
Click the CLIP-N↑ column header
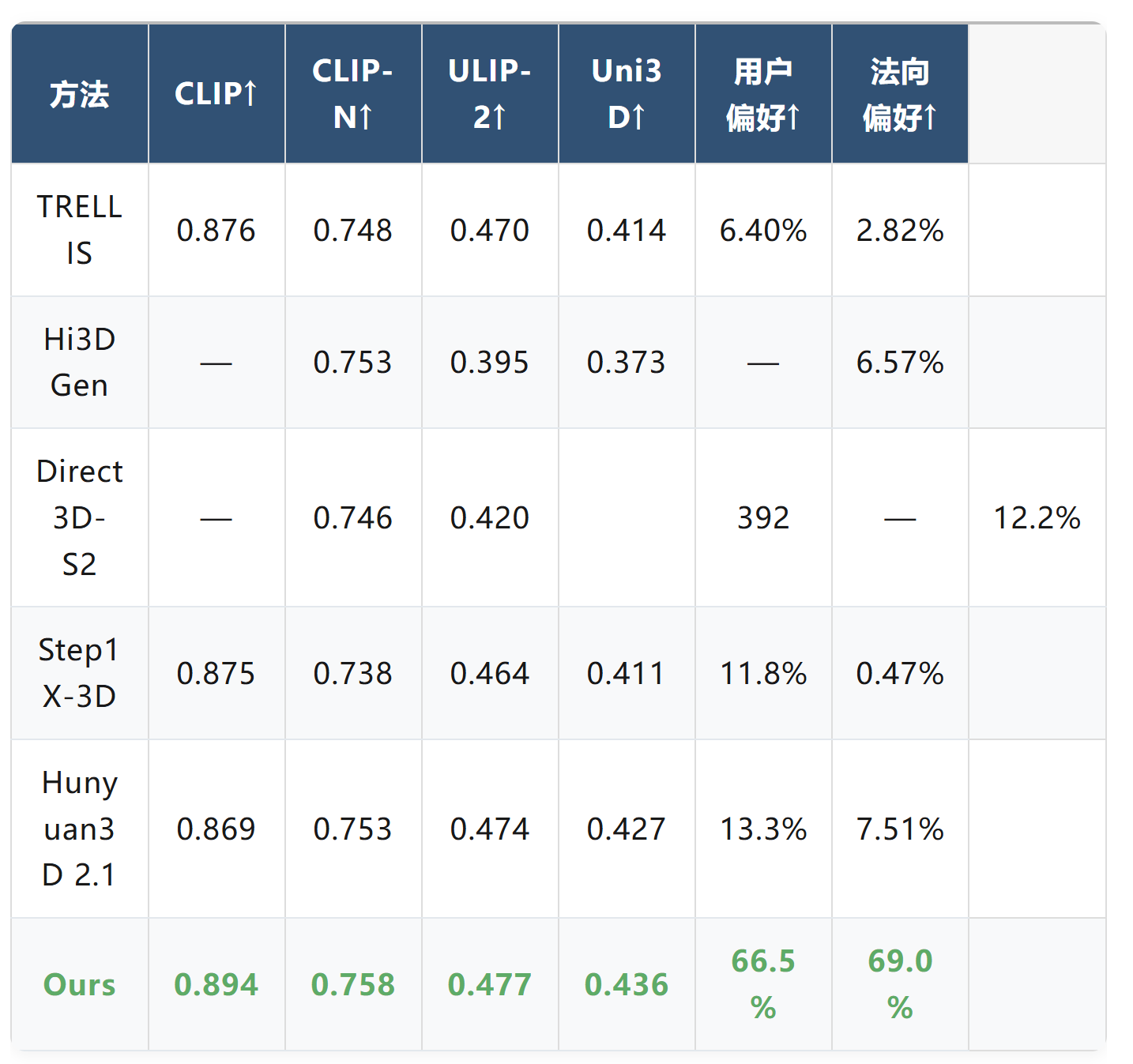pyautogui.click(x=353, y=94)
